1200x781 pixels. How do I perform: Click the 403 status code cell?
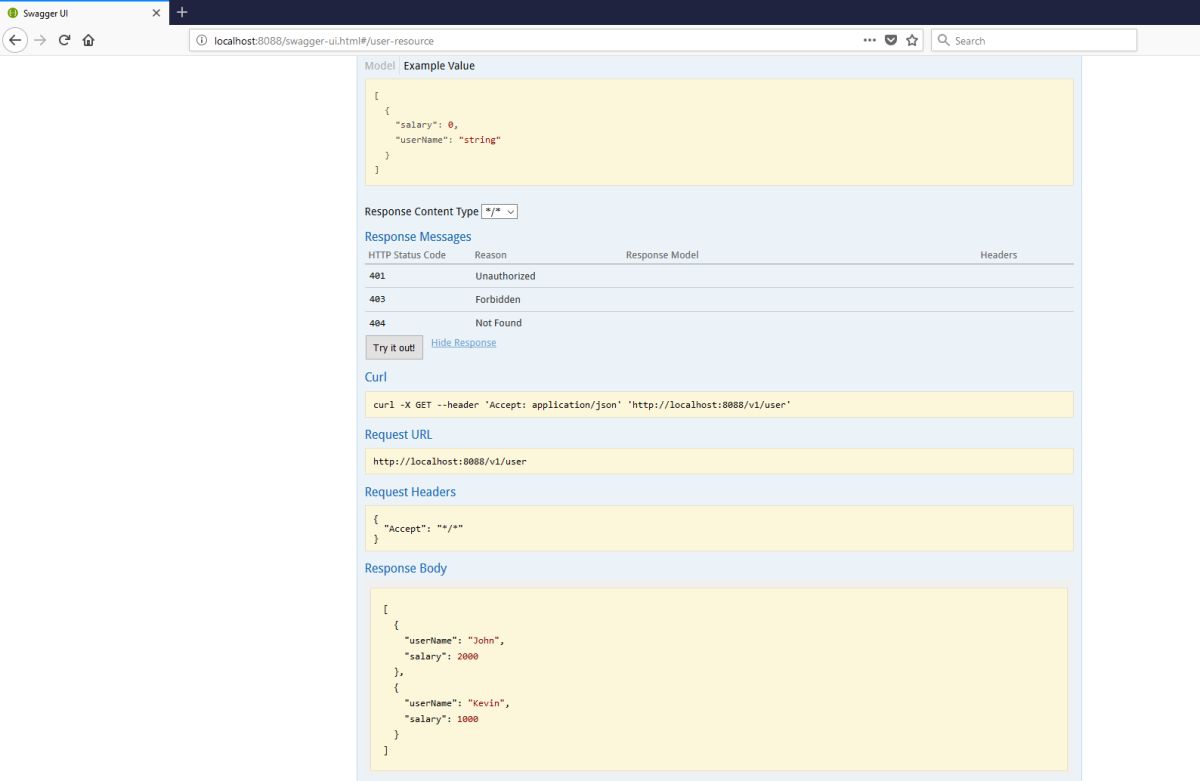click(377, 300)
